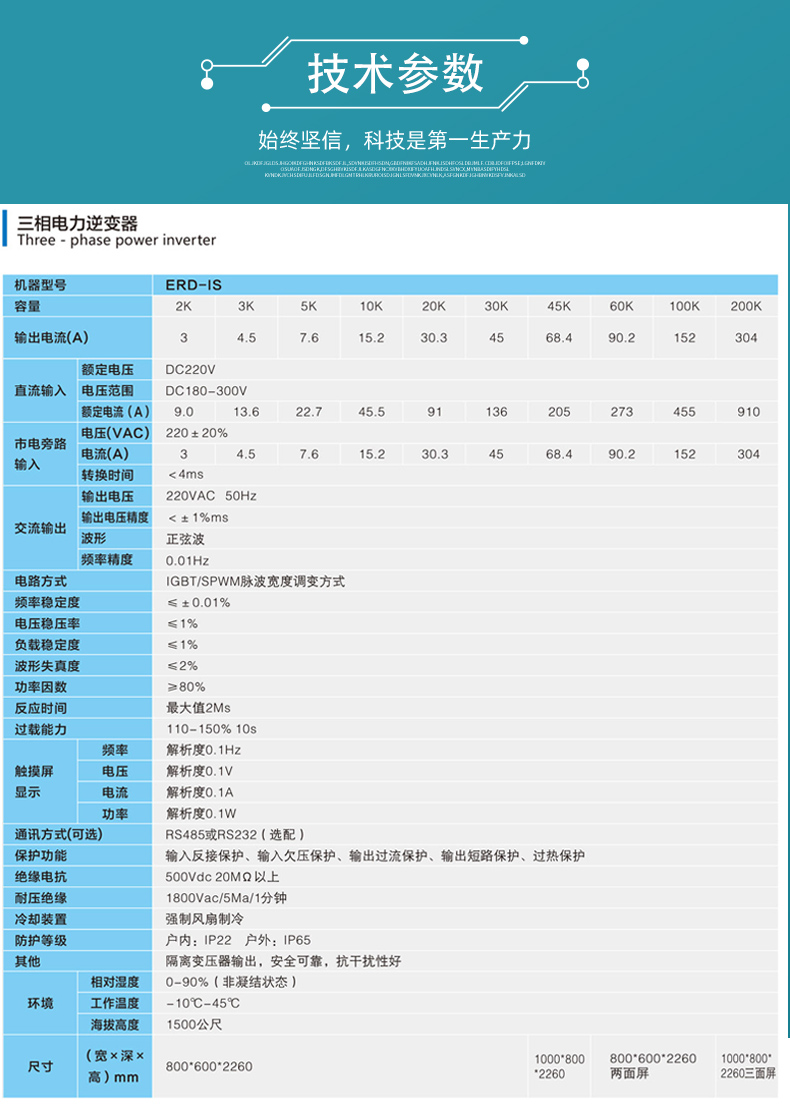
Task: Click the 市电旁路输入 group label
Action: point(40,454)
